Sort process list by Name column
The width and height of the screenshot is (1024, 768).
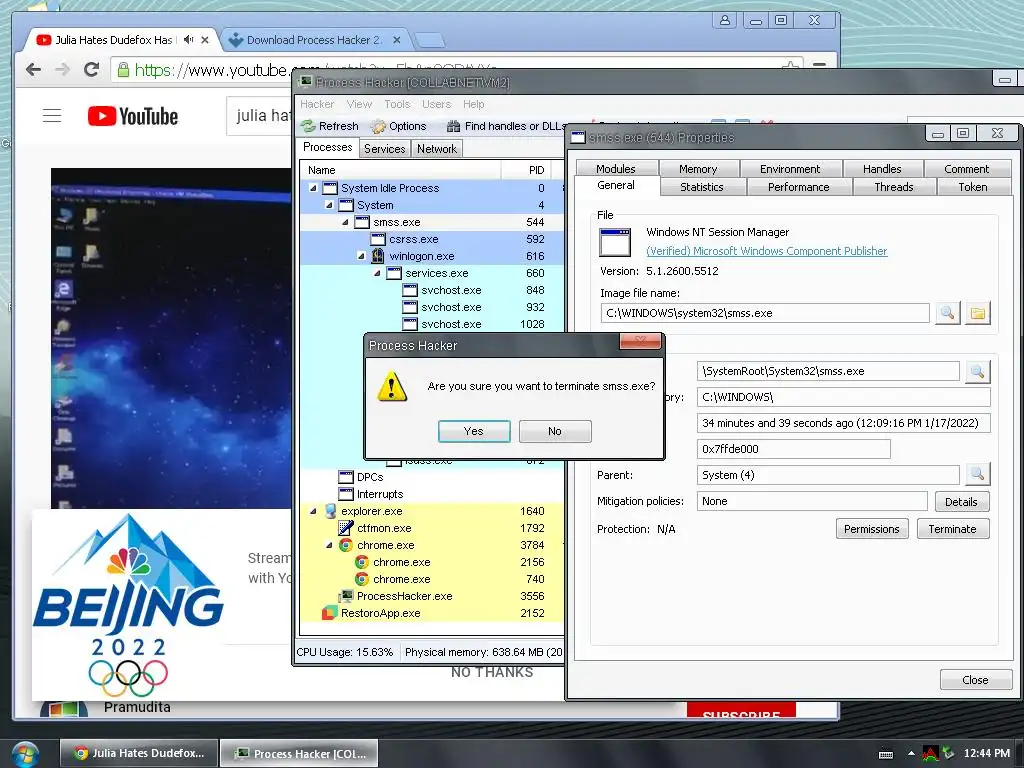coord(400,170)
